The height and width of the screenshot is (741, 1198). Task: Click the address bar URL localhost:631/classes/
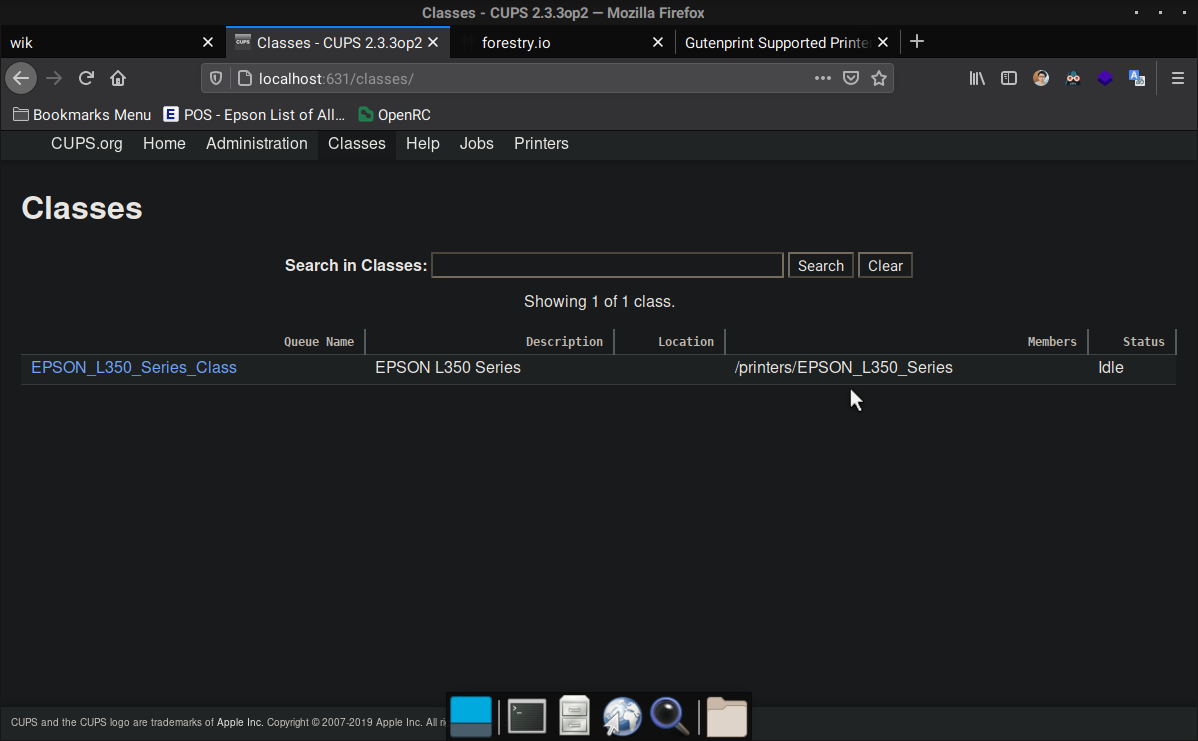[x=336, y=79]
